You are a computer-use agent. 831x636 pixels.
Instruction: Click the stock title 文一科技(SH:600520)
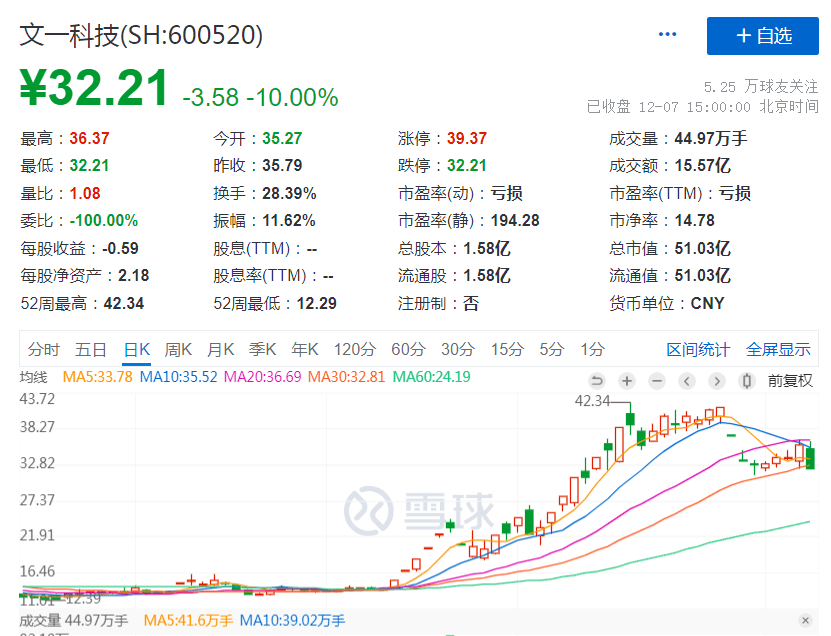pyautogui.click(x=142, y=36)
